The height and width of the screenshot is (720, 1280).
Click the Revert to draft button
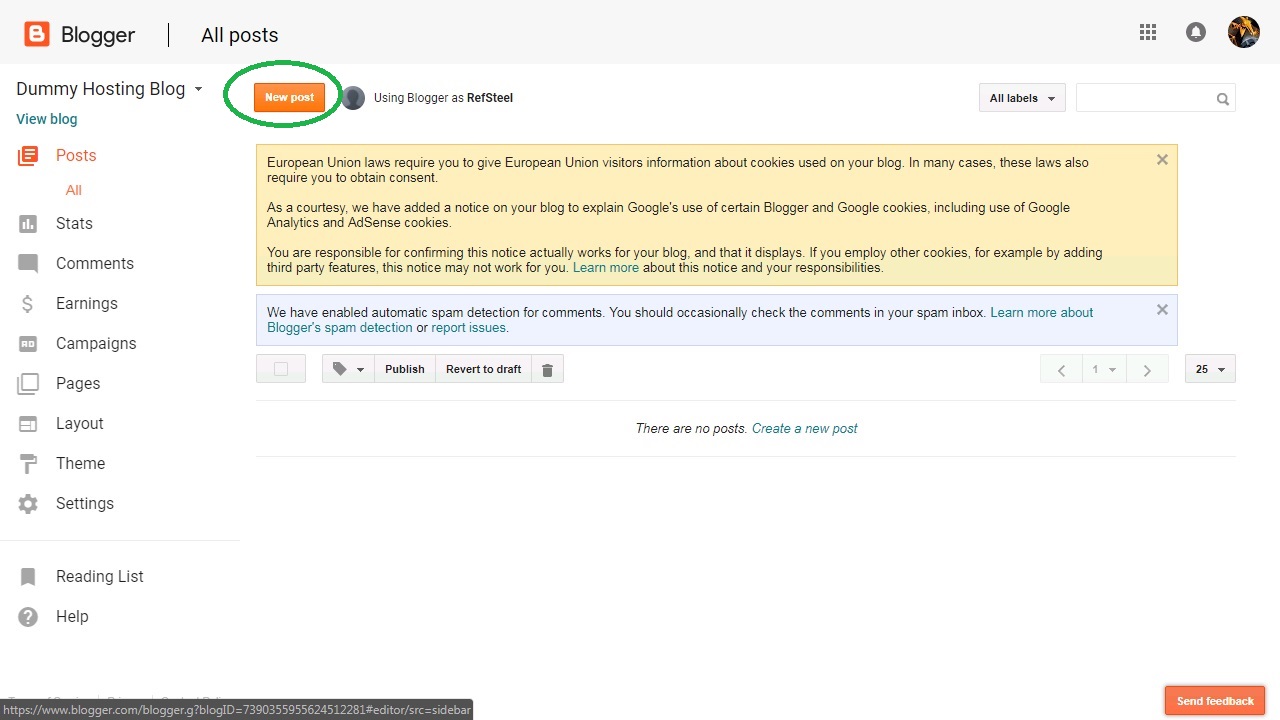484,370
